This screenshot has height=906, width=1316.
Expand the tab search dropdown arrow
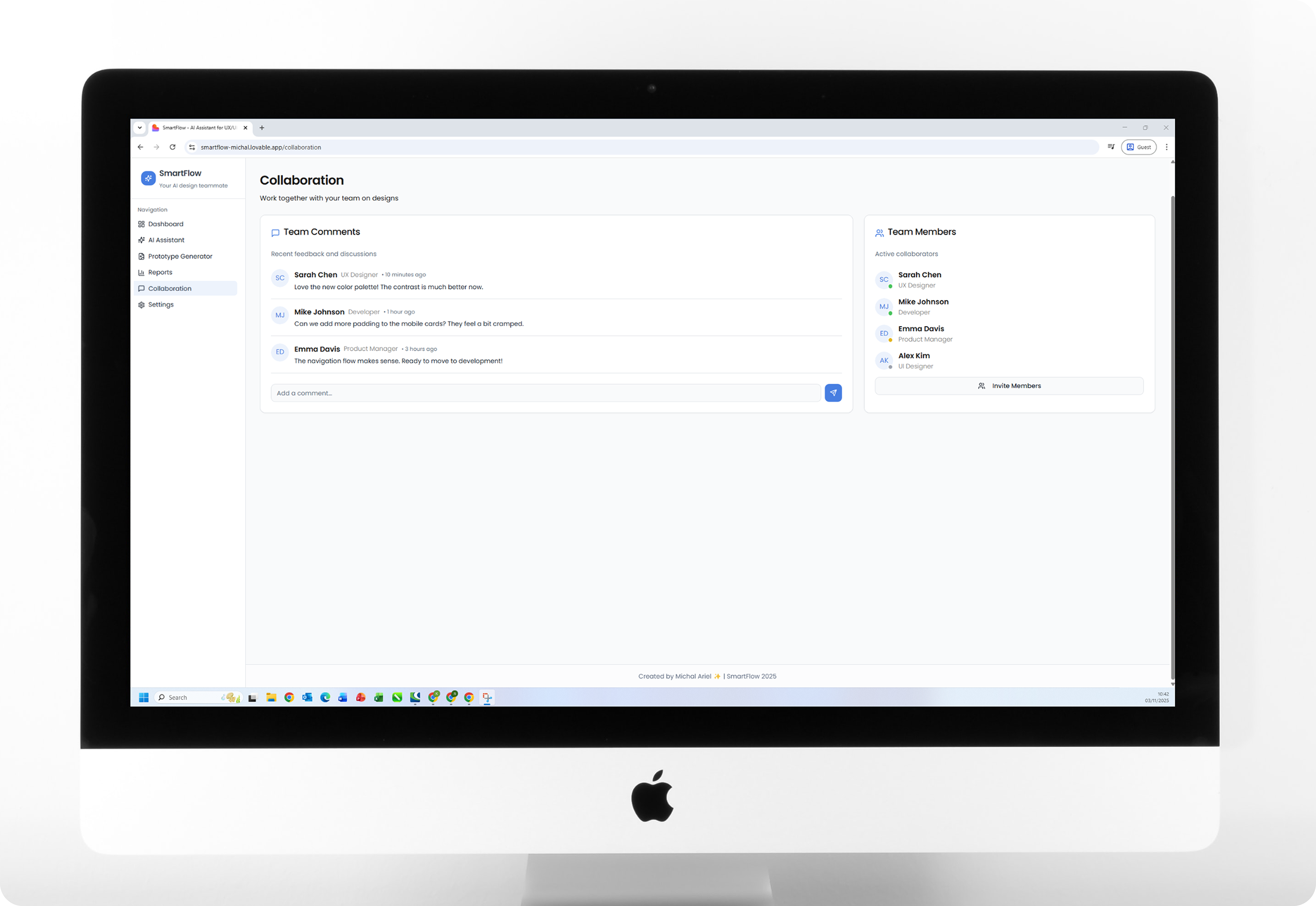(139, 128)
